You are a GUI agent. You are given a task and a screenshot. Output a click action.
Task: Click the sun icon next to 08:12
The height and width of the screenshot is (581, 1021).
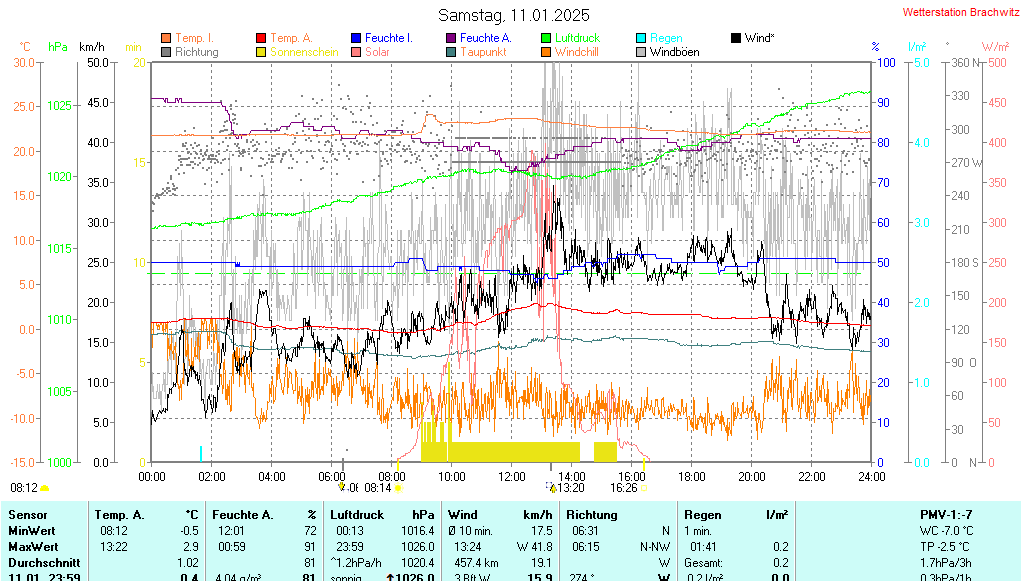[x=44, y=488]
